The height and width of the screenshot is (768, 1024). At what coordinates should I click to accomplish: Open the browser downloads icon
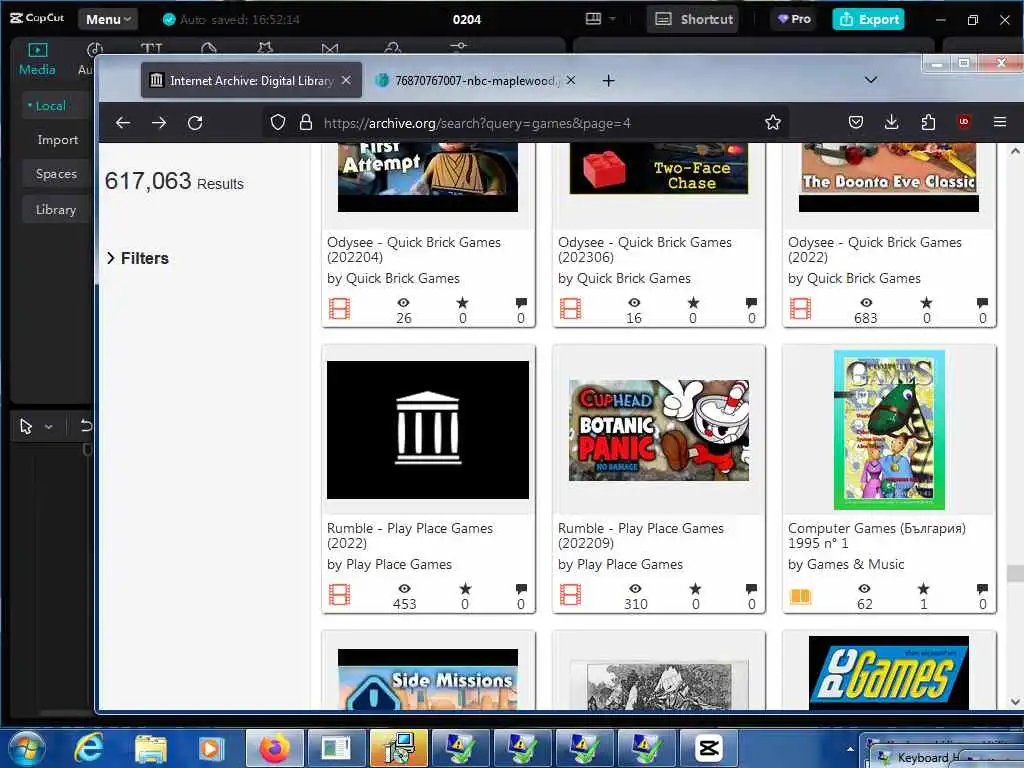click(x=891, y=122)
